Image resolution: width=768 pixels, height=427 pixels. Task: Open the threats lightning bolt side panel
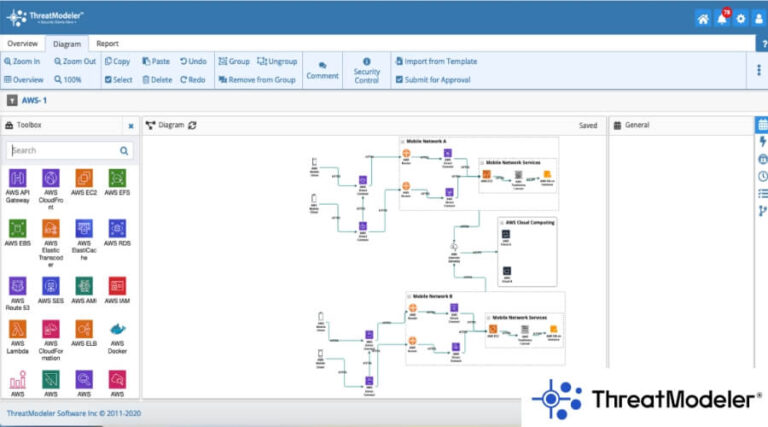click(x=762, y=142)
